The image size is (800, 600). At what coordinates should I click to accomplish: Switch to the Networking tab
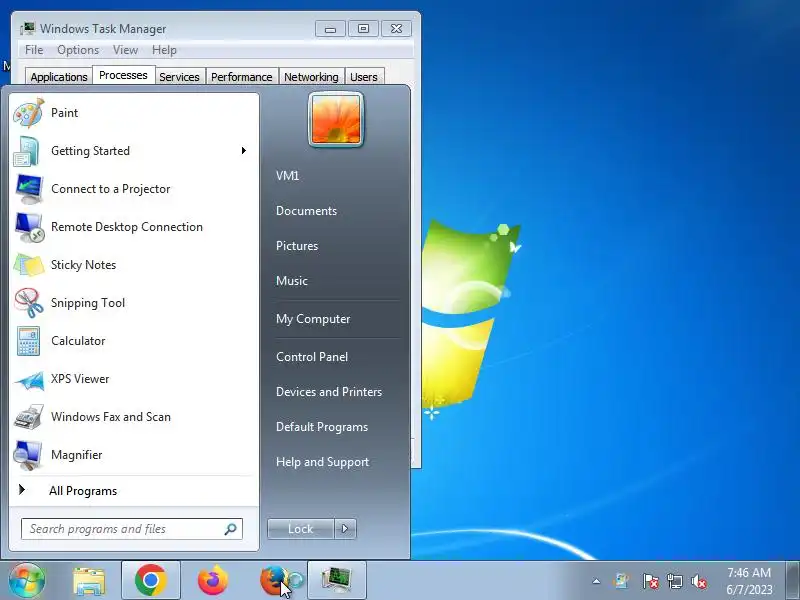pyautogui.click(x=311, y=77)
